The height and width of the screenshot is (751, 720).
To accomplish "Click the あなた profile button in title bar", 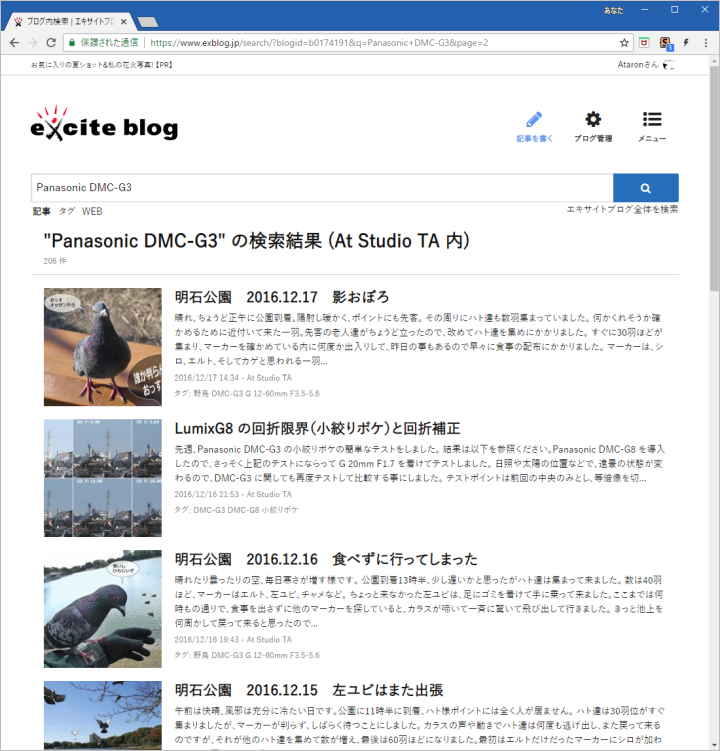I will pos(613,10).
